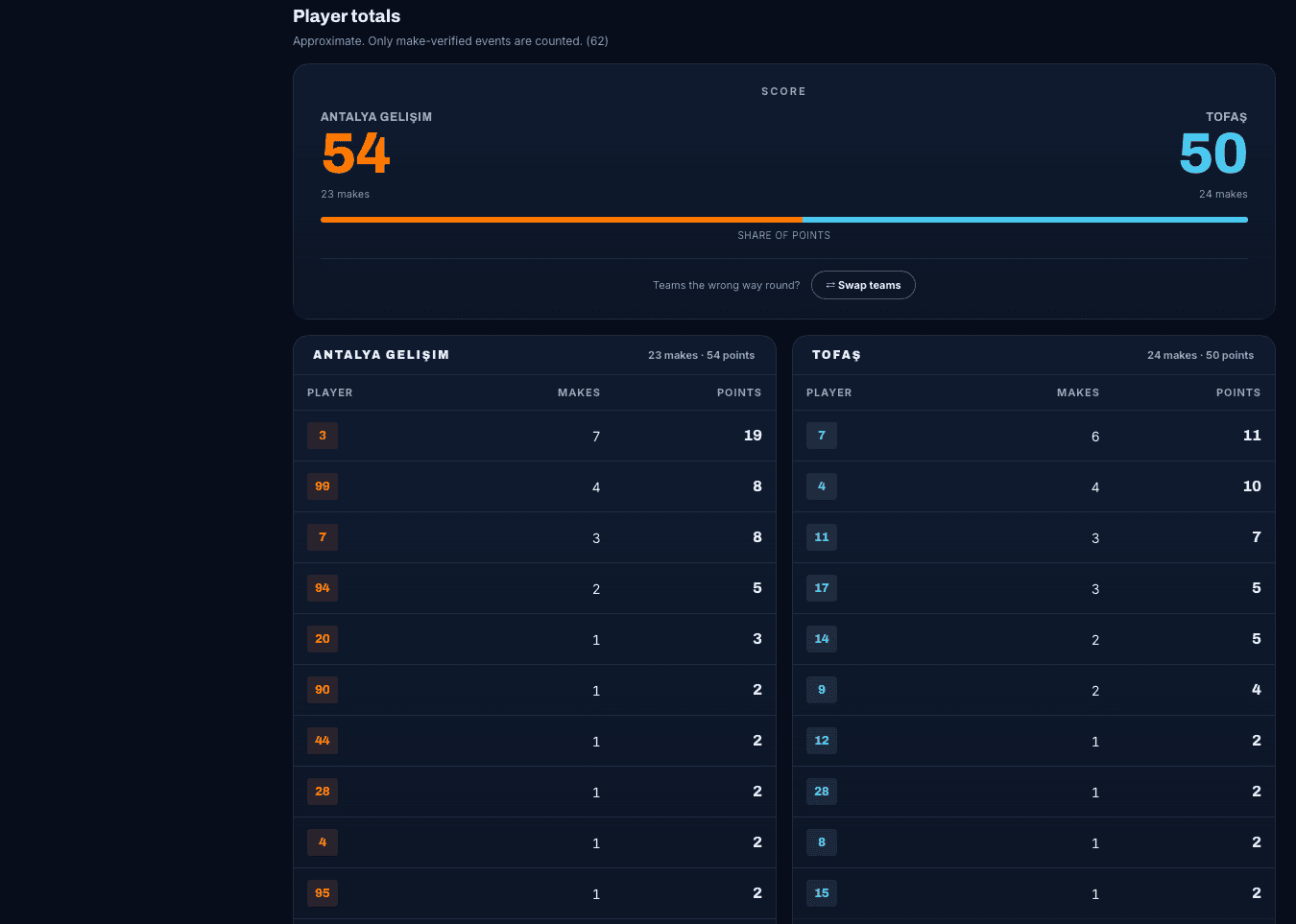Click the 3 points value for Antalya player 20
This screenshot has width=1296, height=924.
point(757,639)
